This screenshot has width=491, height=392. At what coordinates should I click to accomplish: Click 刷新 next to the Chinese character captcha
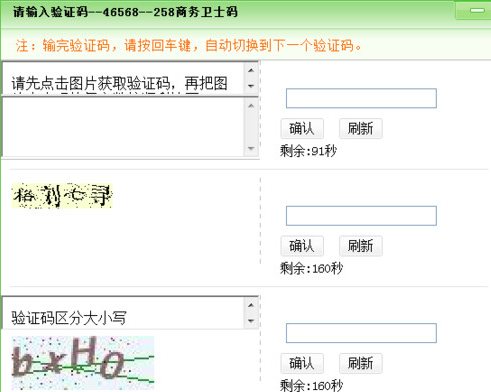(361, 246)
